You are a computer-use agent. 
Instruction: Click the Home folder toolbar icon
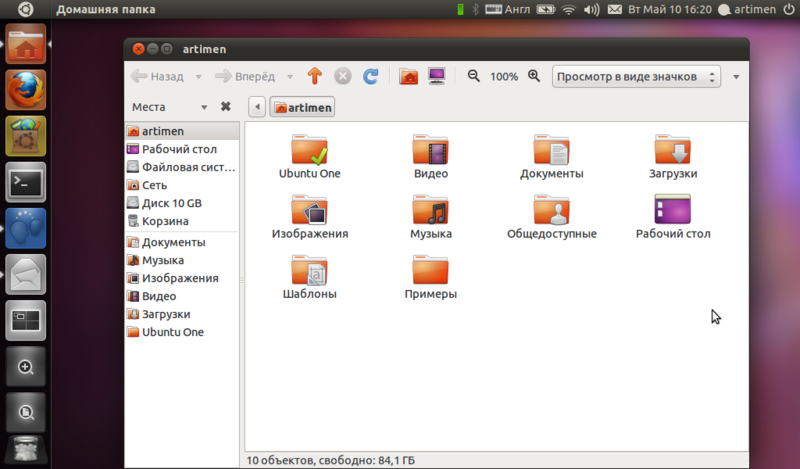(409, 77)
